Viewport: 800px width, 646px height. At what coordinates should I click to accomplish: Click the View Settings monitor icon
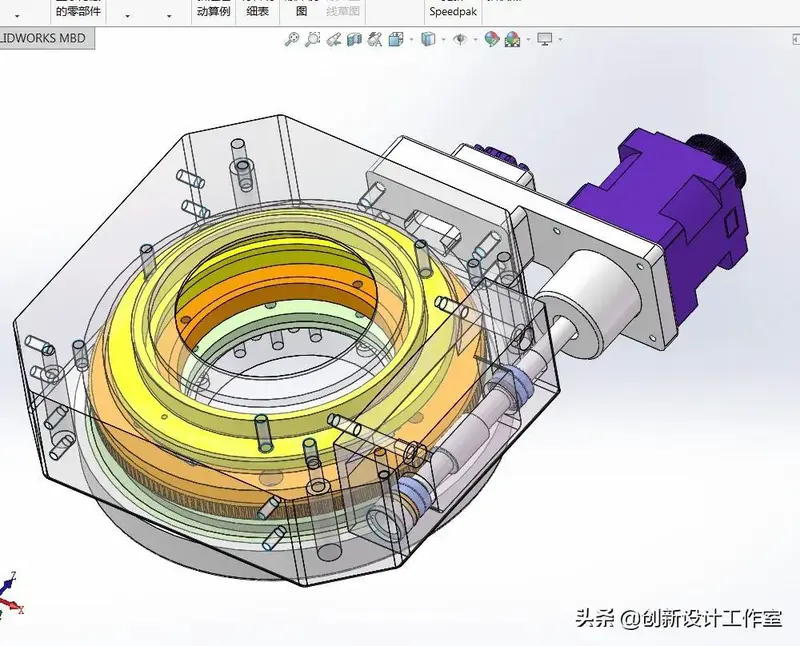545,39
